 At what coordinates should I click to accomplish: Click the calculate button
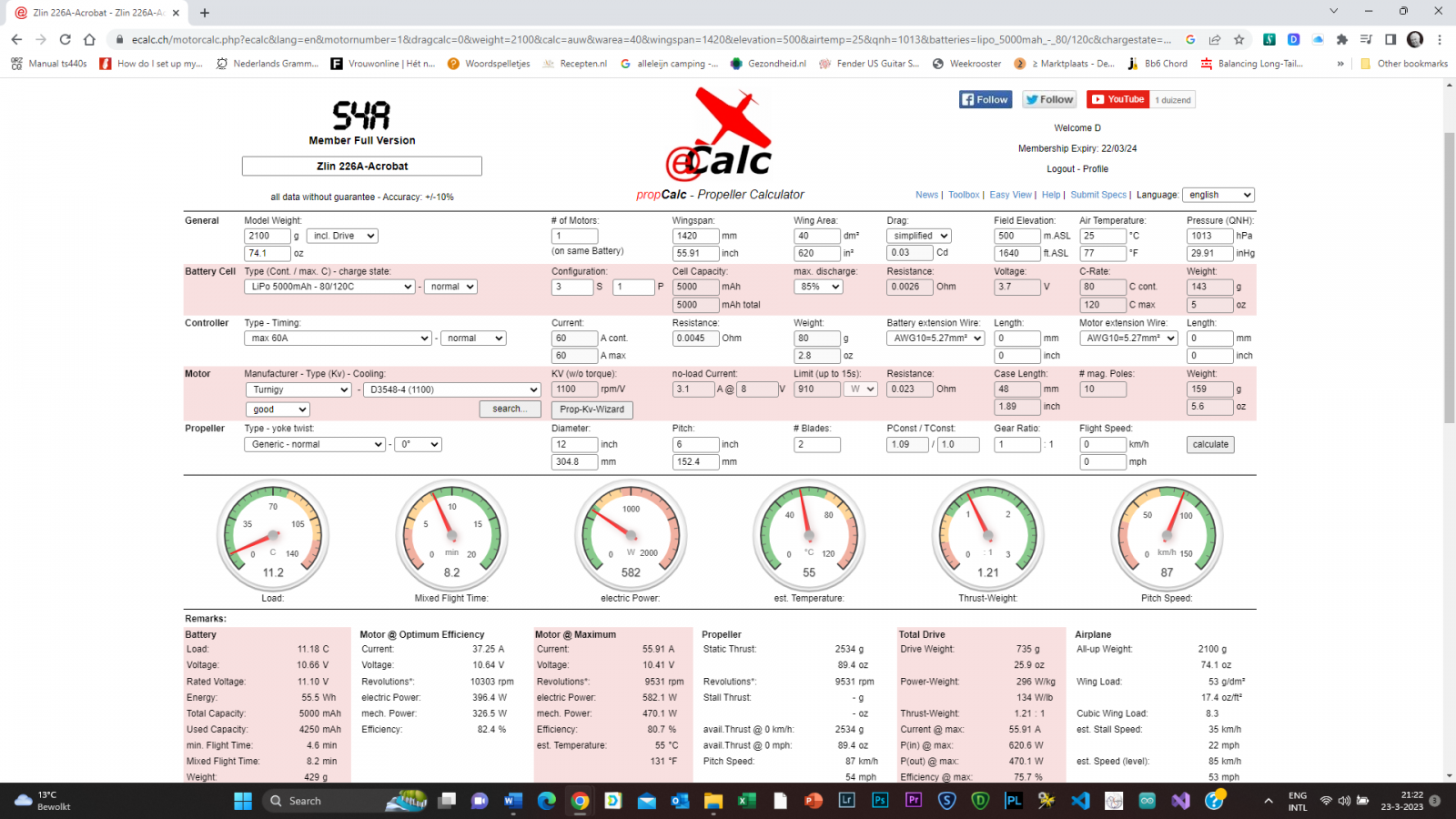click(x=1210, y=445)
